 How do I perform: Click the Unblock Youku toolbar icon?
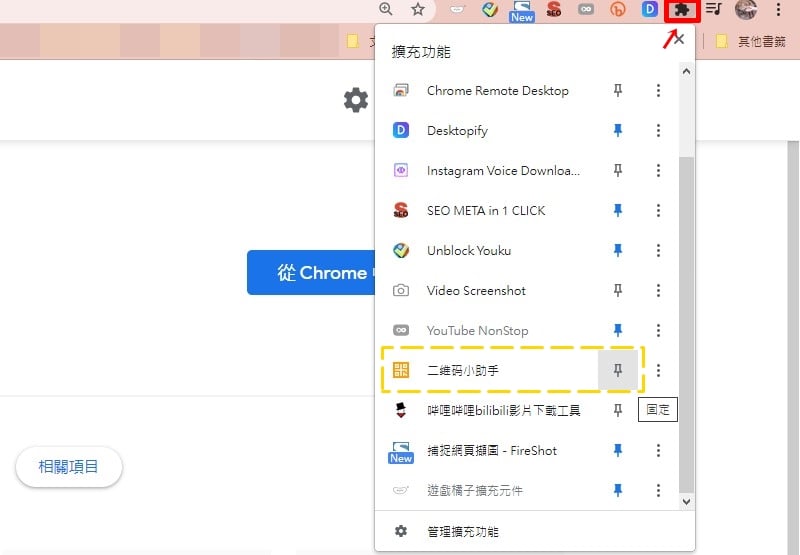(x=490, y=9)
